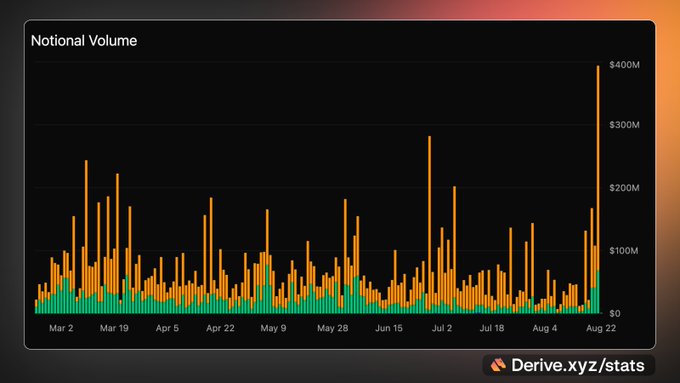The image size is (680, 383).
Task: Click the tallest bar near $400M
Action: pyautogui.click(x=598, y=189)
